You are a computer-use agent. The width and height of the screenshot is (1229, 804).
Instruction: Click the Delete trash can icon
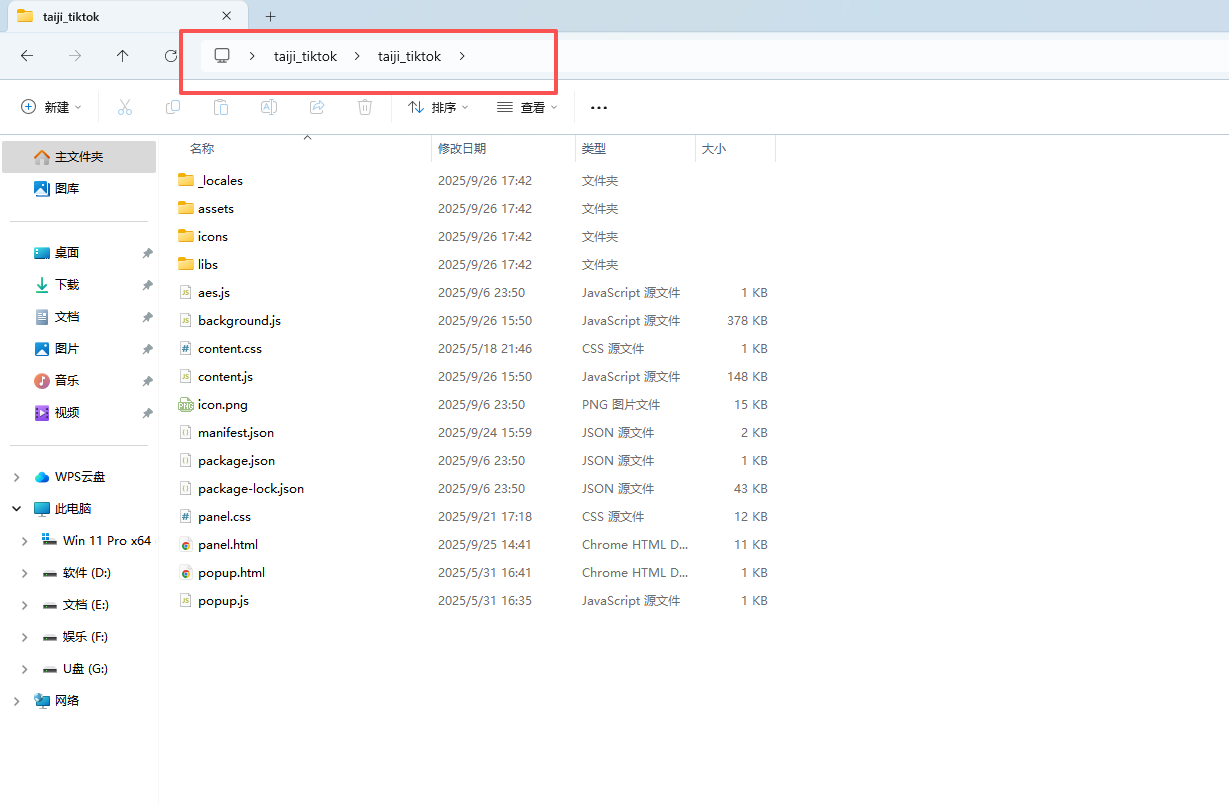pos(365,107)
